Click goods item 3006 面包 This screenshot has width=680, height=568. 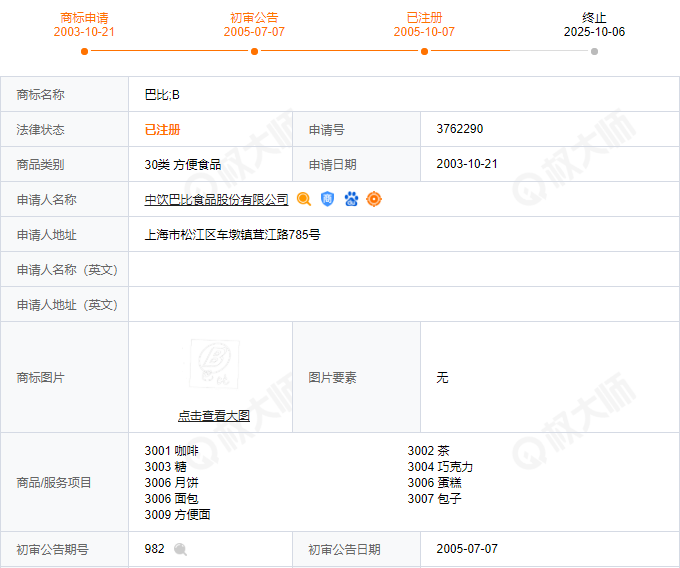pyautogui.click(x=171, y=499)
